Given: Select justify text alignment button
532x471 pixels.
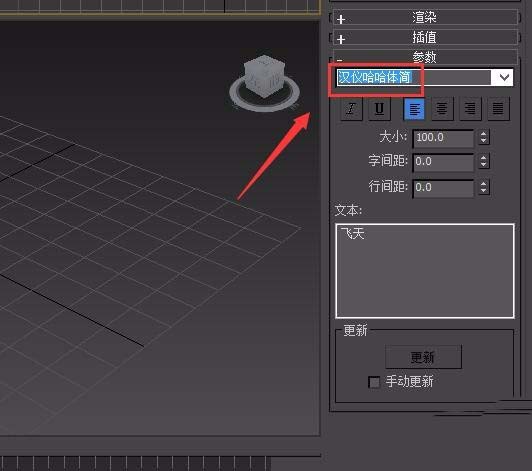Looking at the screenshot, I should pos(498,109).
